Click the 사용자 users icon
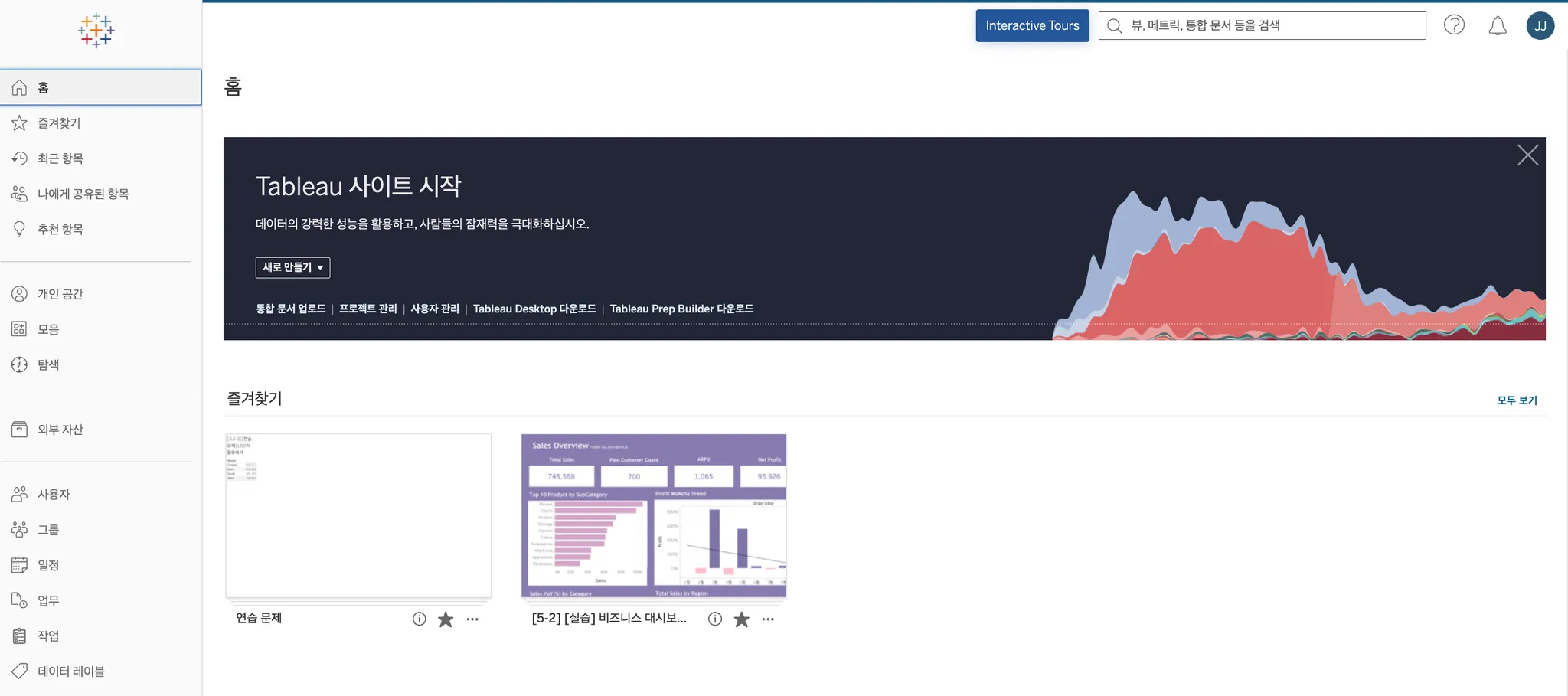The height and width of the screenshot is (696, 1568). pyautogui.click(x=20, y=495)
